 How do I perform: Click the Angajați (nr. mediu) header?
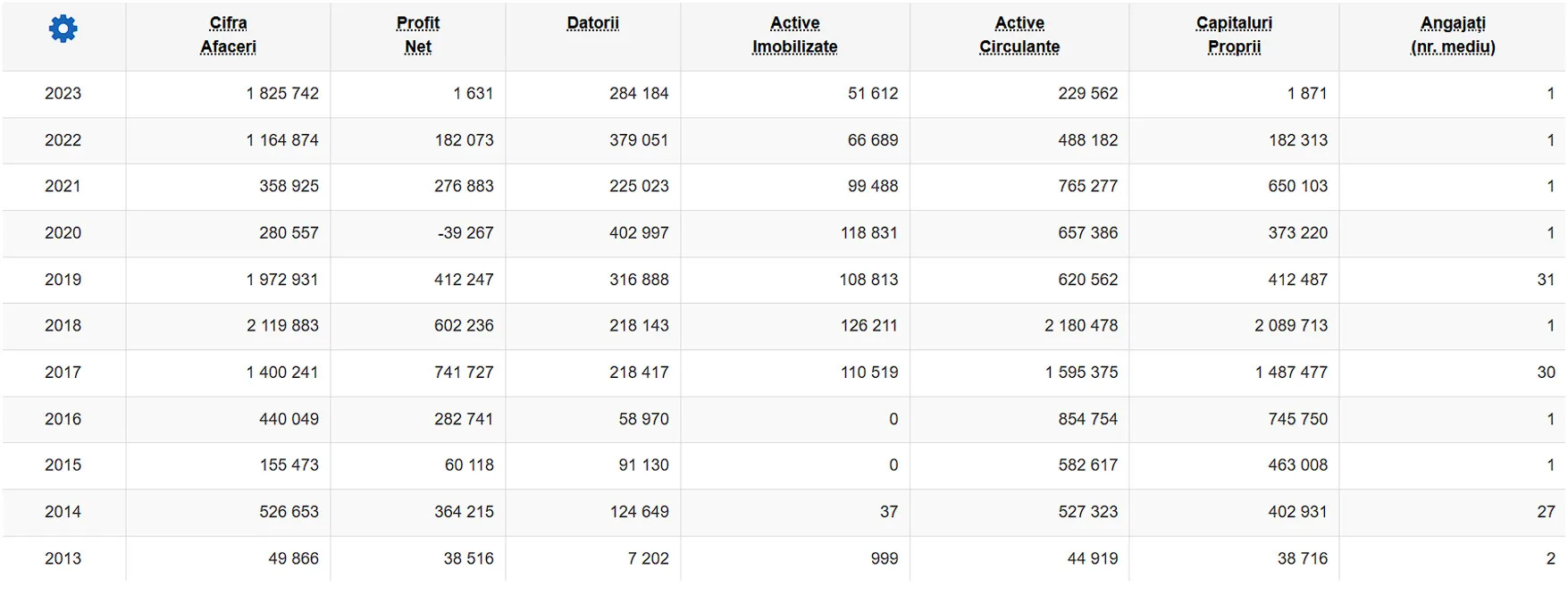coord(1453,35)
